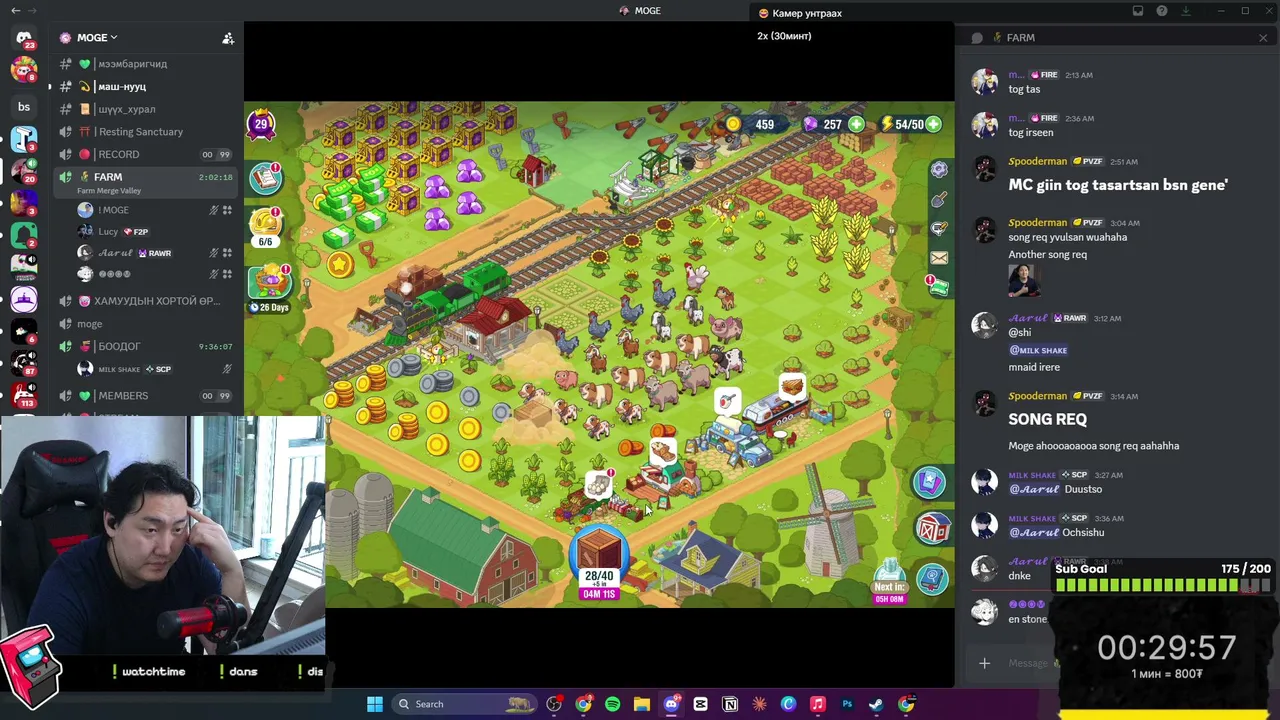Join the Resting Sanctuary voice channel
Screen dimensions: 1280x720
pos(146,132)
